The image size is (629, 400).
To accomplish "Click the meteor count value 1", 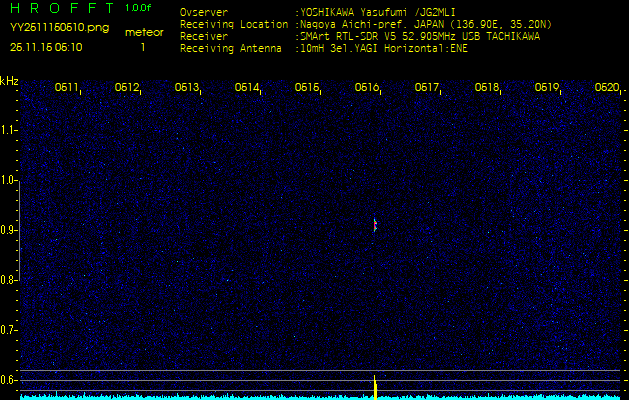I will click(x=143, y=47).
